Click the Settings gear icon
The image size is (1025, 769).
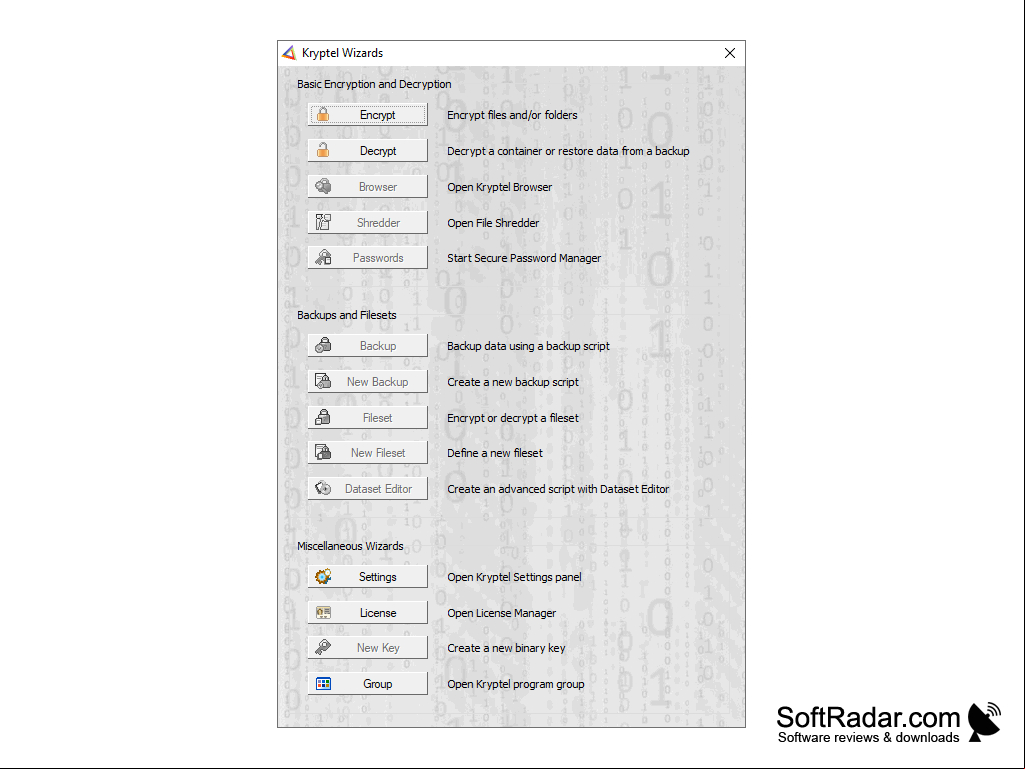point(323,577)
